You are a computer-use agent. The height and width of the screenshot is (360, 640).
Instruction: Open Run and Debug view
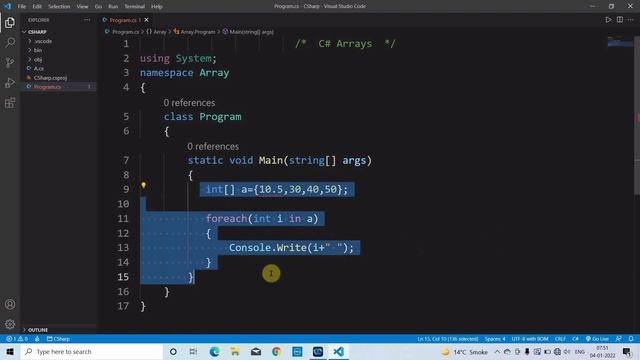[10, 82]
